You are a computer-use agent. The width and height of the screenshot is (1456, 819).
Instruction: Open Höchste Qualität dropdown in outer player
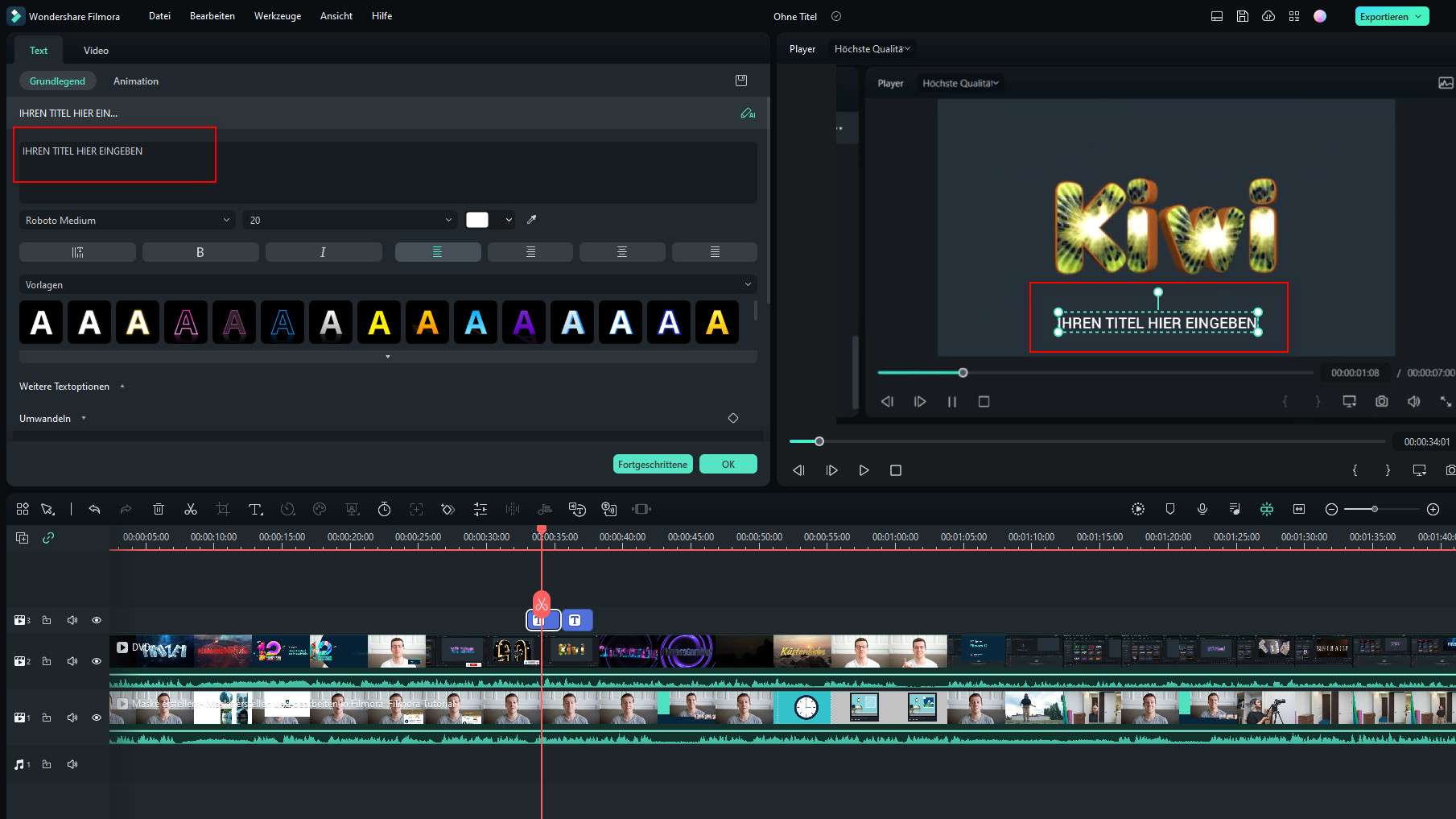point(872,49)
